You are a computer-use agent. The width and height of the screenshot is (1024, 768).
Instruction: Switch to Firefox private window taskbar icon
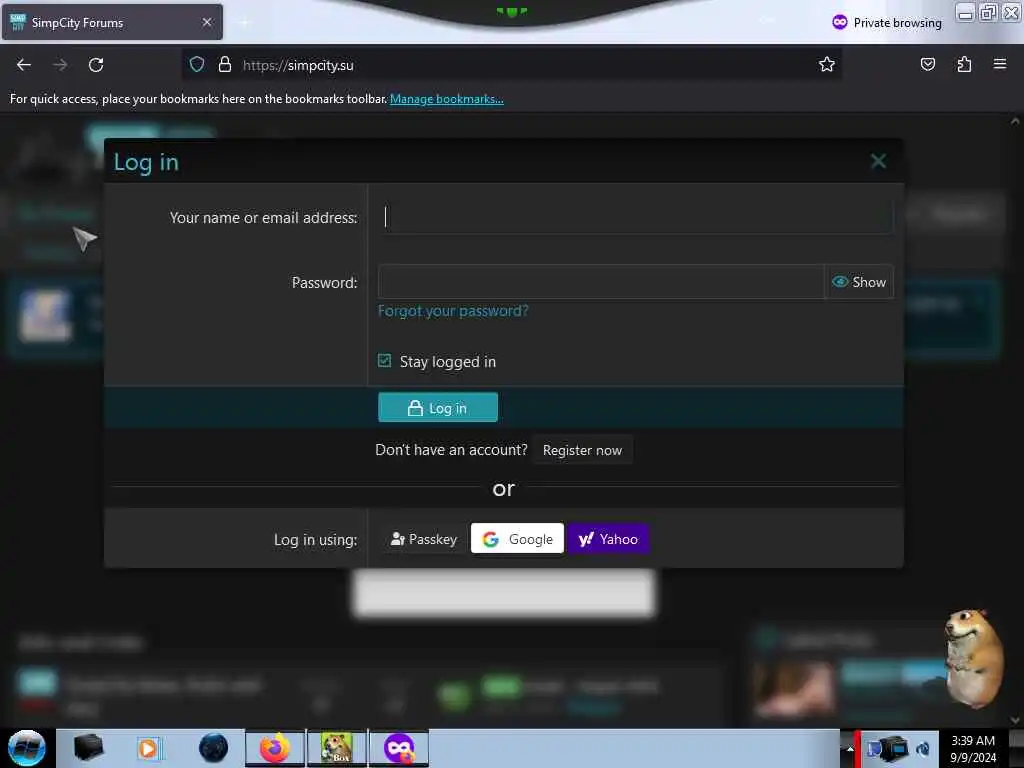click(x=399, y=748)
